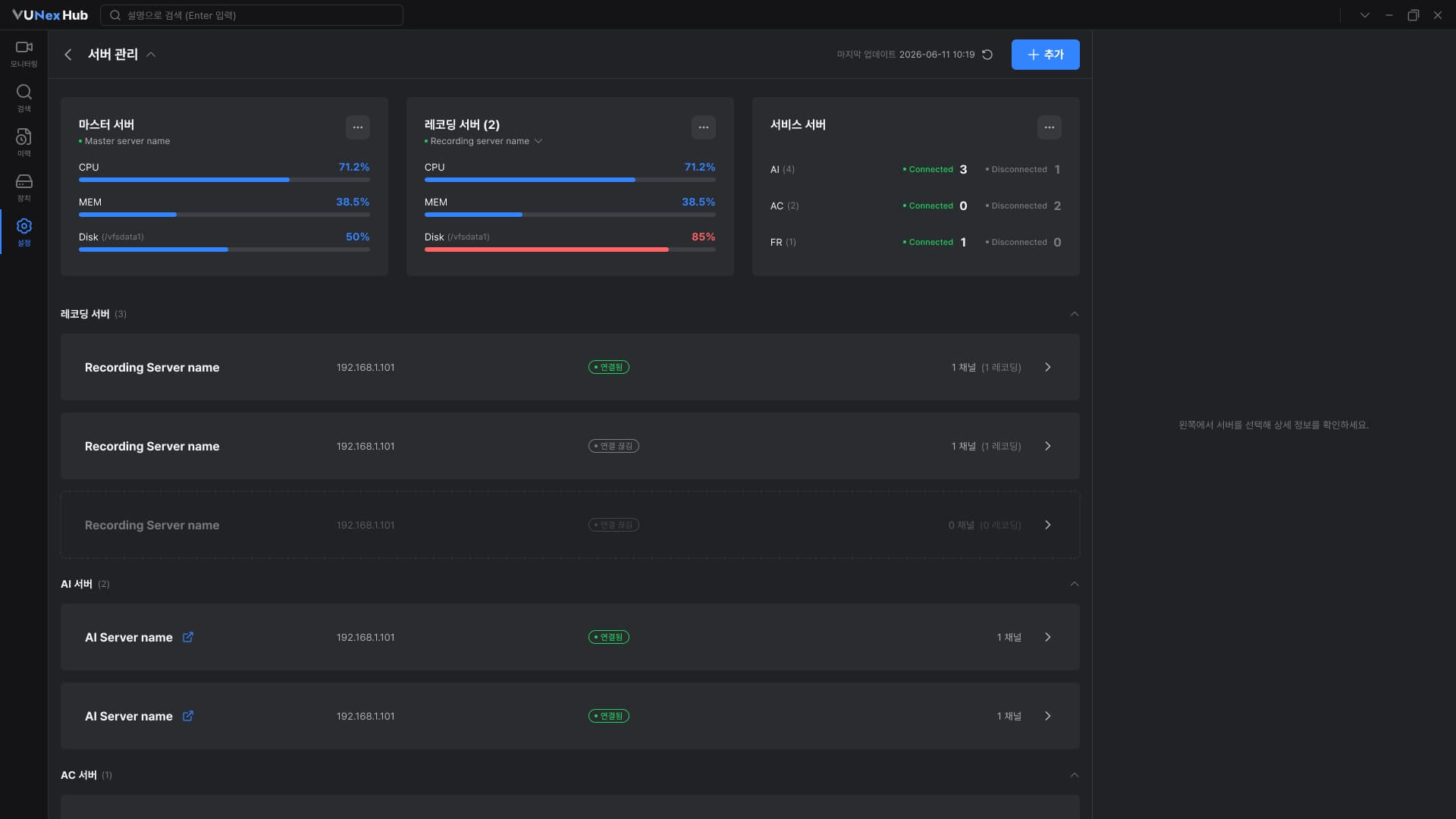Open the more options of 레코딩 서버 (2) card
This screenshot has height=819, width=1456.
point(704,127)
